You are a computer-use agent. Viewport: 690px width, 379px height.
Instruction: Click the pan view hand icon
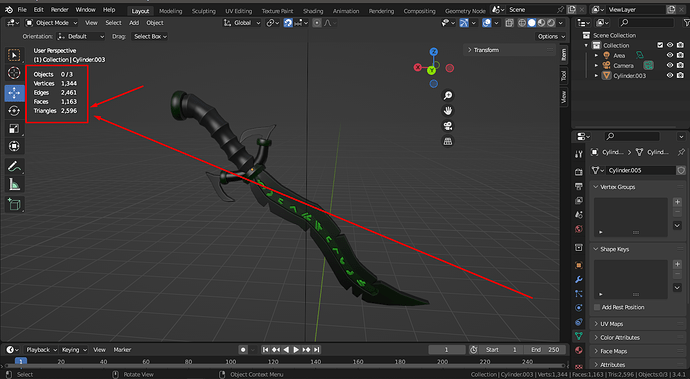point(448,110)
